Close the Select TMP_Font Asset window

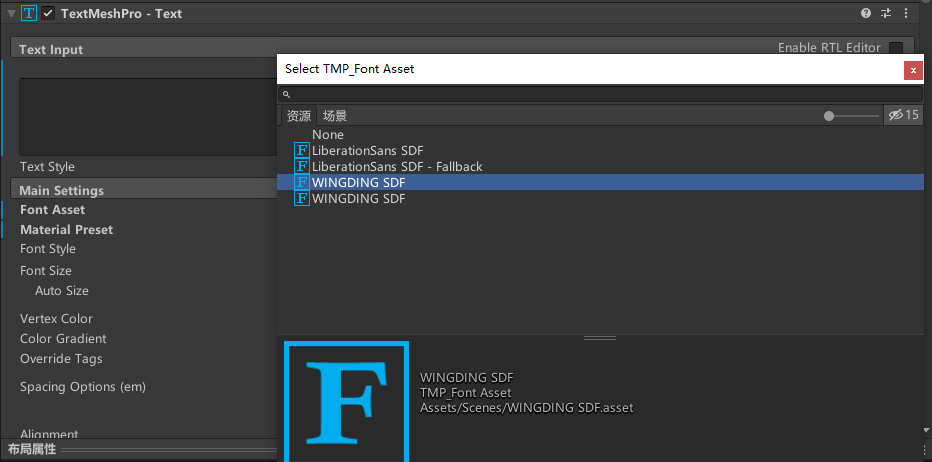pos(913,70)
